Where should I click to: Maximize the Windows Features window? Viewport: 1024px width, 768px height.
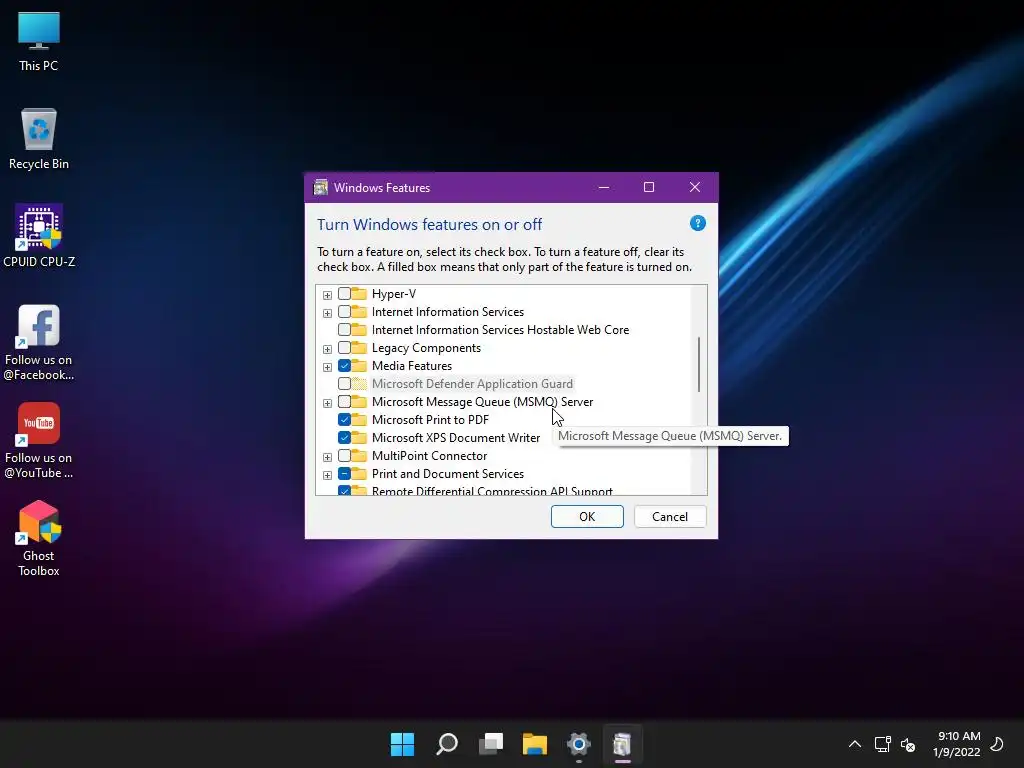tap(649, 187)
